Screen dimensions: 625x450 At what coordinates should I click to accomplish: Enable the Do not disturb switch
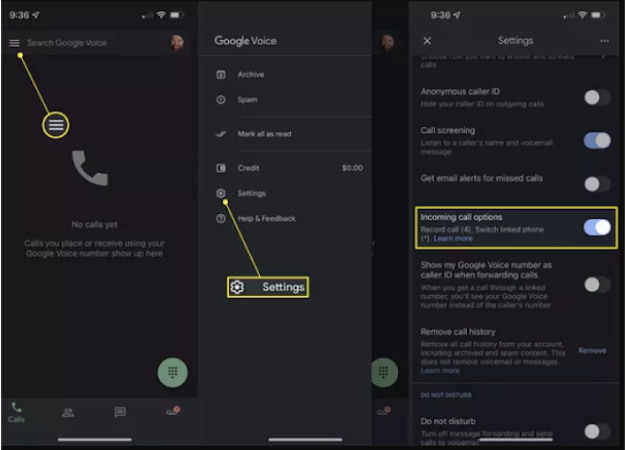click(597, 431)
